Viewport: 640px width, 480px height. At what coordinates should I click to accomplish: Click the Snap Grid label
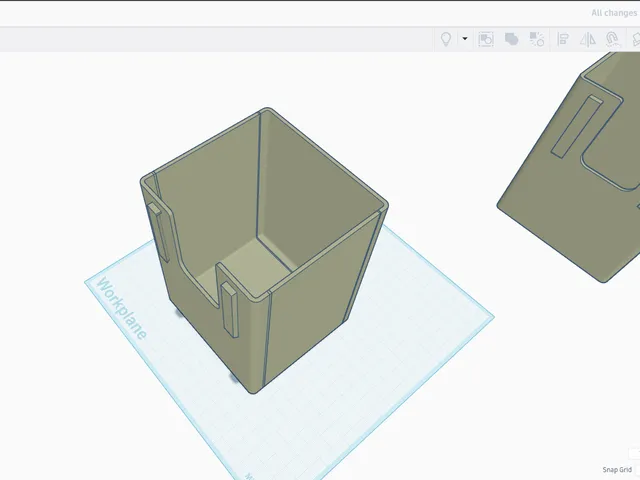coord(617,470)
